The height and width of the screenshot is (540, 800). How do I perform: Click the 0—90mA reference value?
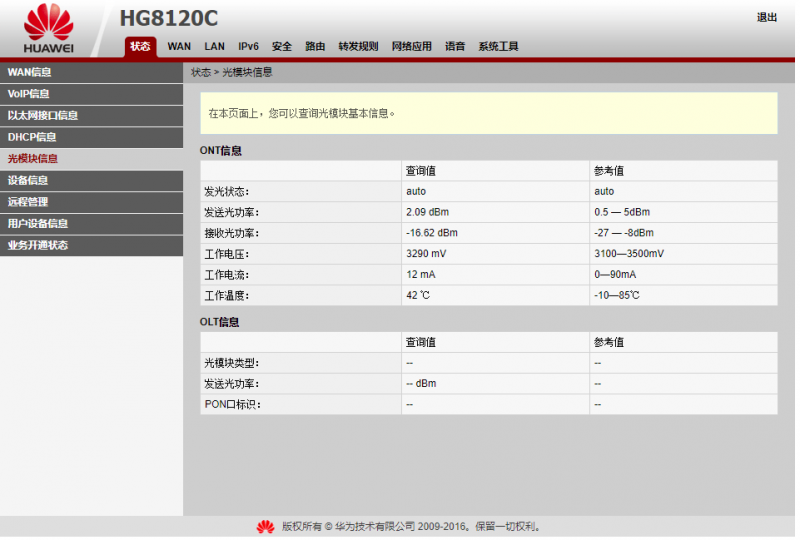click(615, 275)
